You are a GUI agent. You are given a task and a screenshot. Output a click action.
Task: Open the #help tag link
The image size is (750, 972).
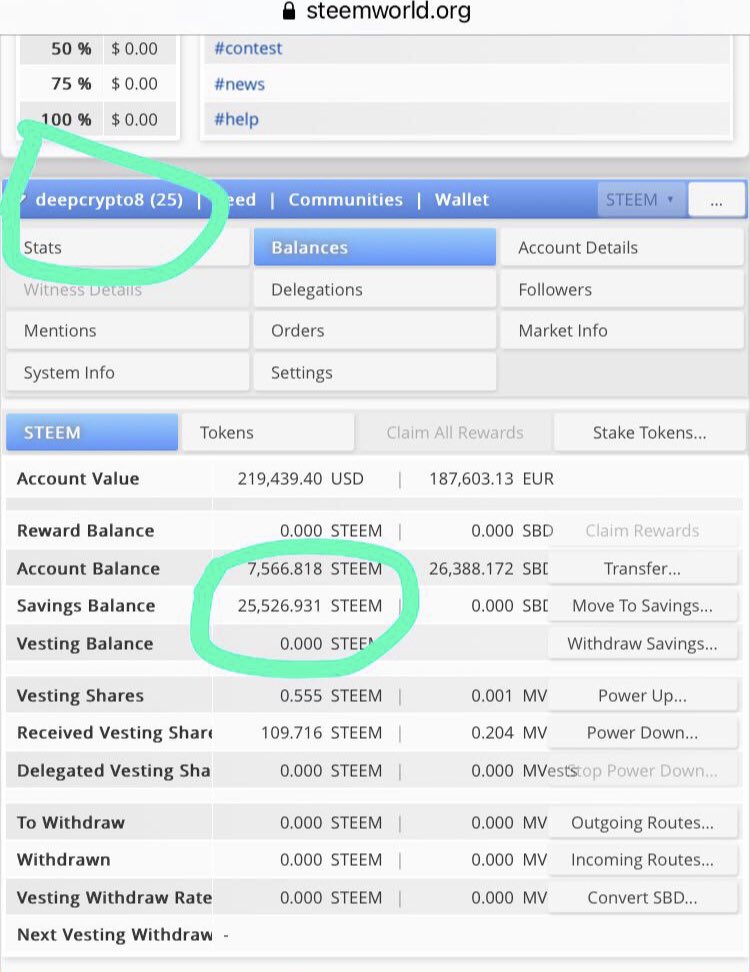pos(236,119)
